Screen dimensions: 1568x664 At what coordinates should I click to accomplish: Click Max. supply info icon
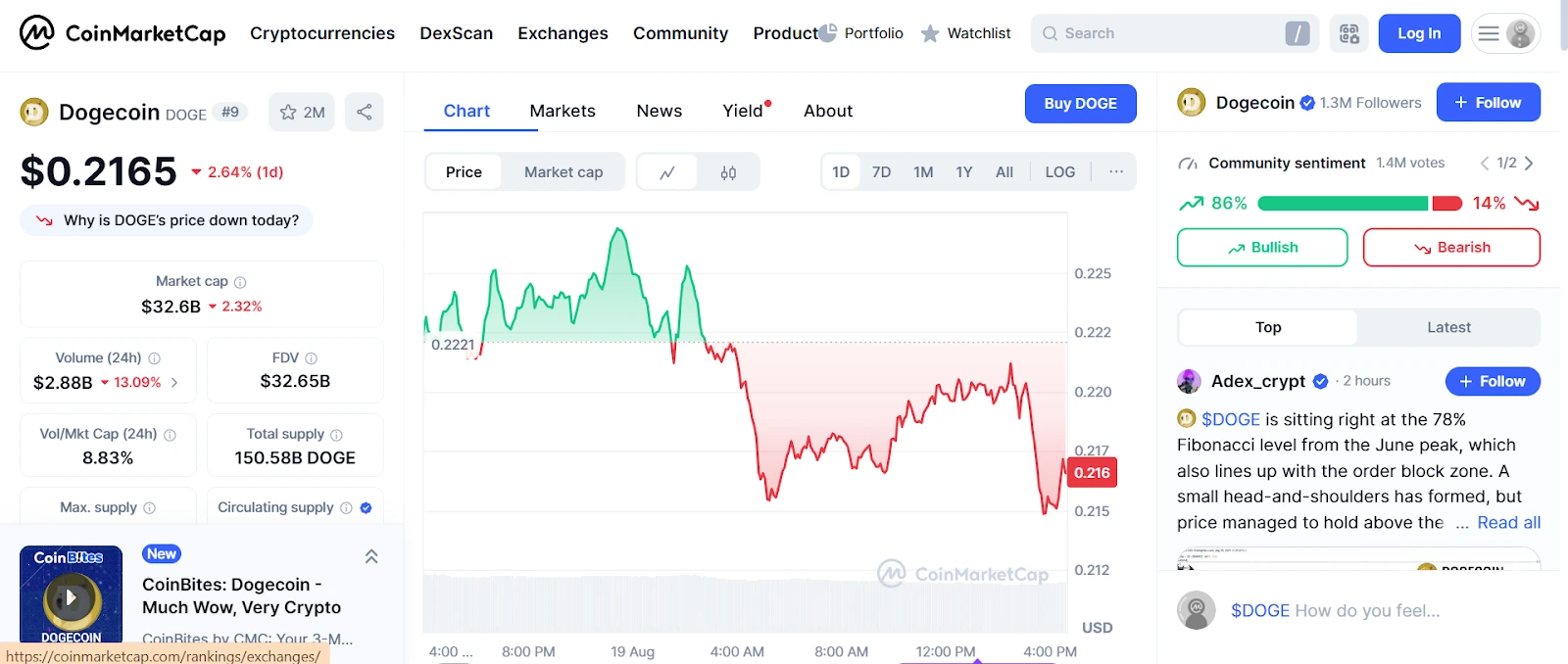[149, 508]
